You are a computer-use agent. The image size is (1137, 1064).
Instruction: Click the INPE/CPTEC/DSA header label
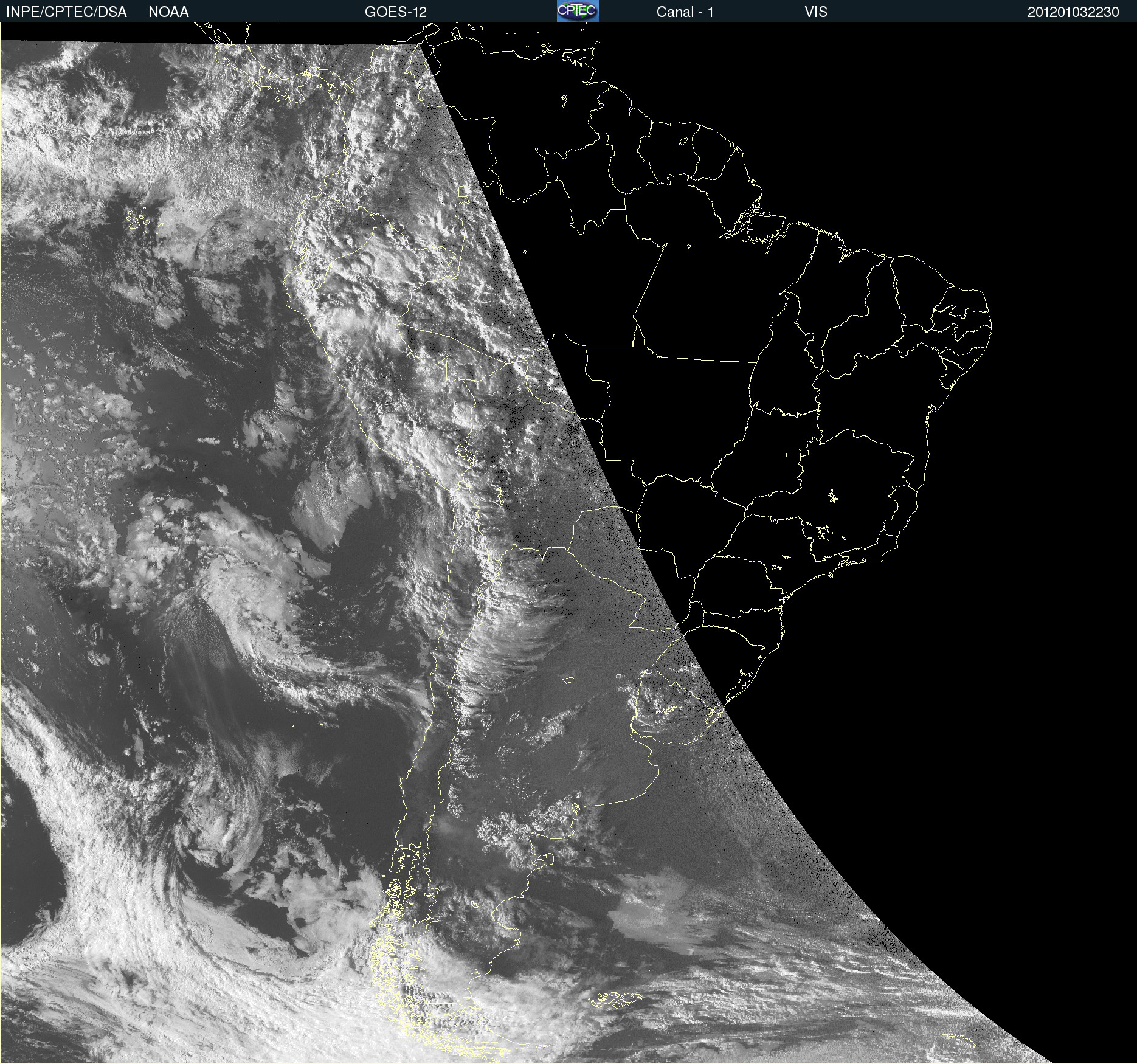click(x=66, y=12)
